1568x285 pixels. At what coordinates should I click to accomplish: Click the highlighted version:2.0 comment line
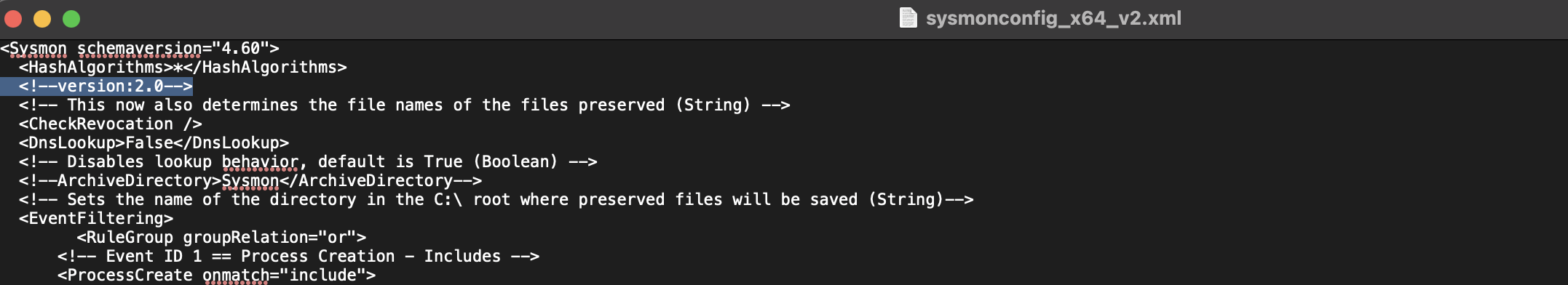coord(106,87)
